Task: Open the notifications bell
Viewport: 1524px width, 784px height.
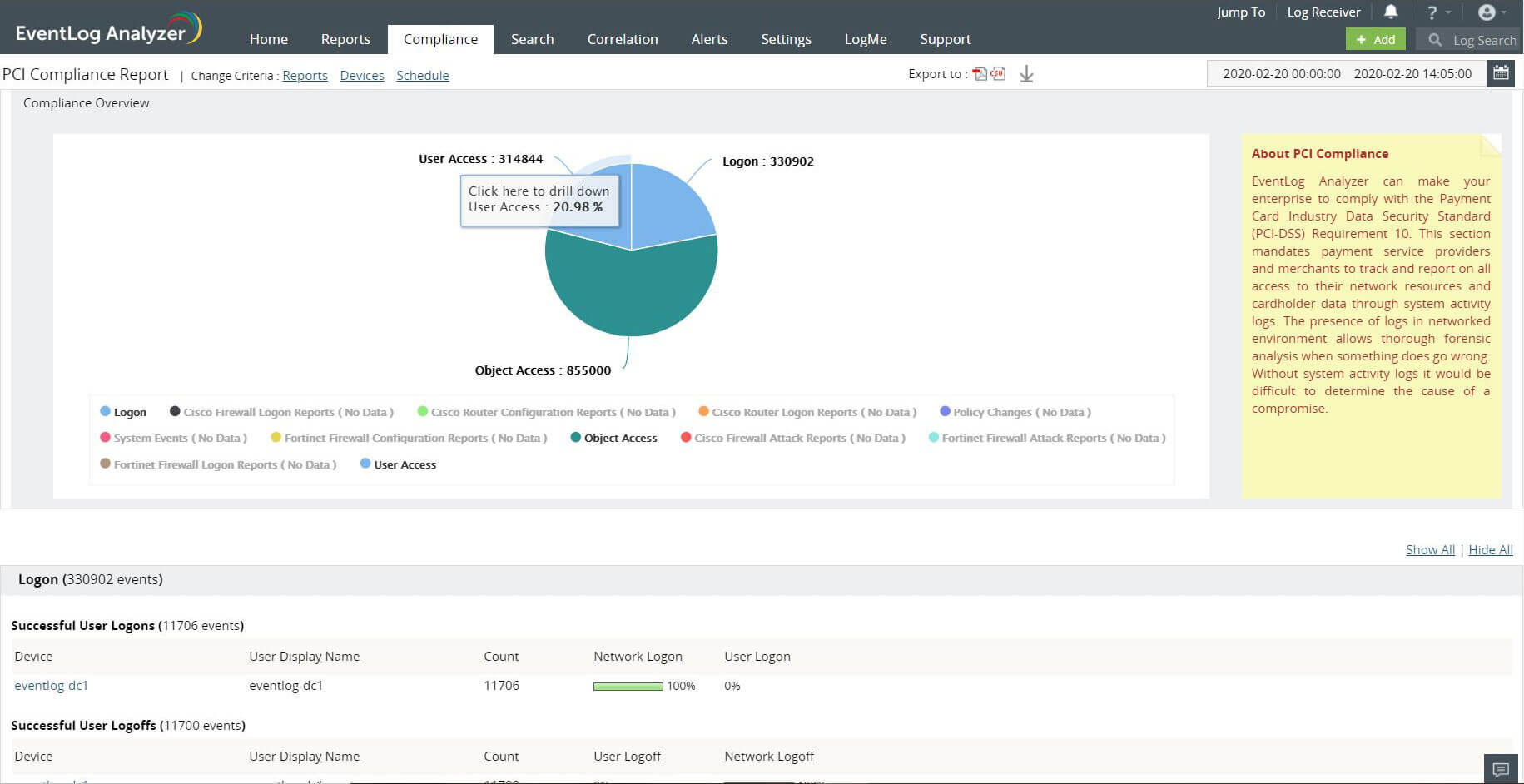Action: point(1391,12)
